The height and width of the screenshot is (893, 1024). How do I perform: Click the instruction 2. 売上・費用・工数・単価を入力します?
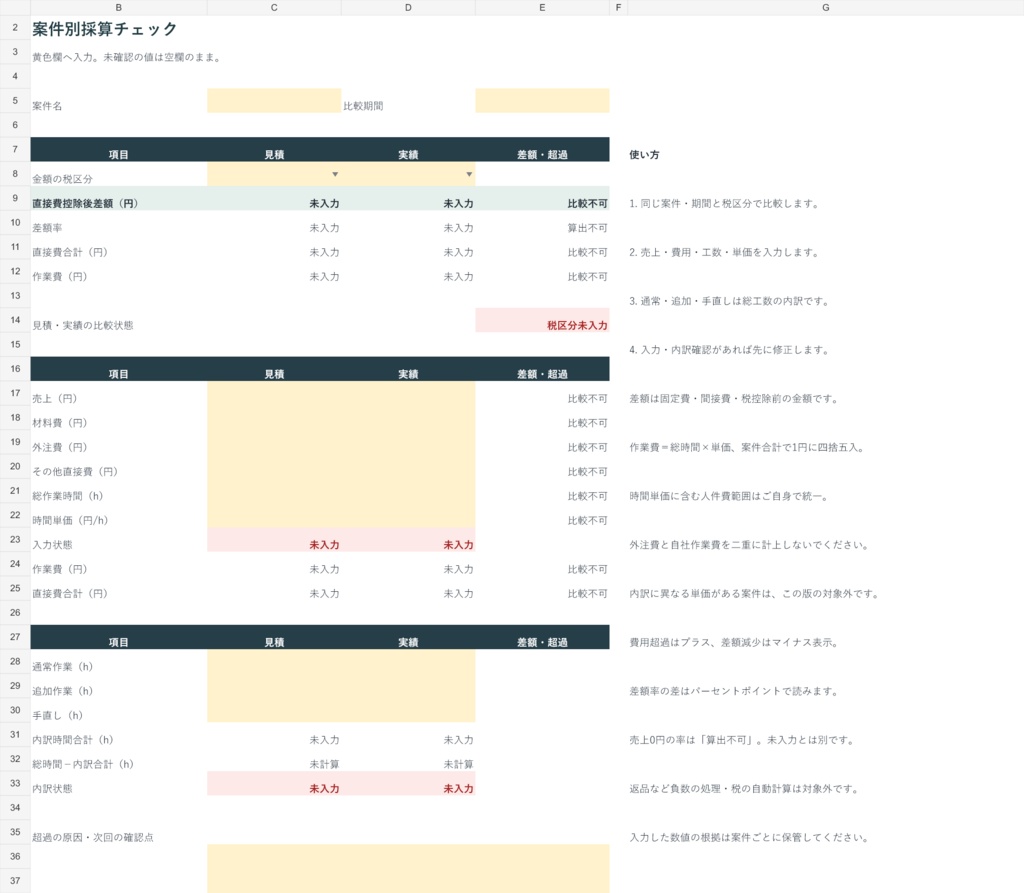(x=724, y=252)
